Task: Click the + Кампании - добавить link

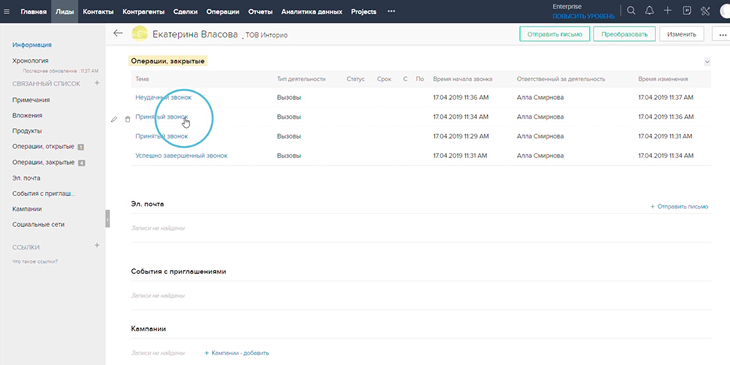Action: pyautogui.click(x=237, y=353)
